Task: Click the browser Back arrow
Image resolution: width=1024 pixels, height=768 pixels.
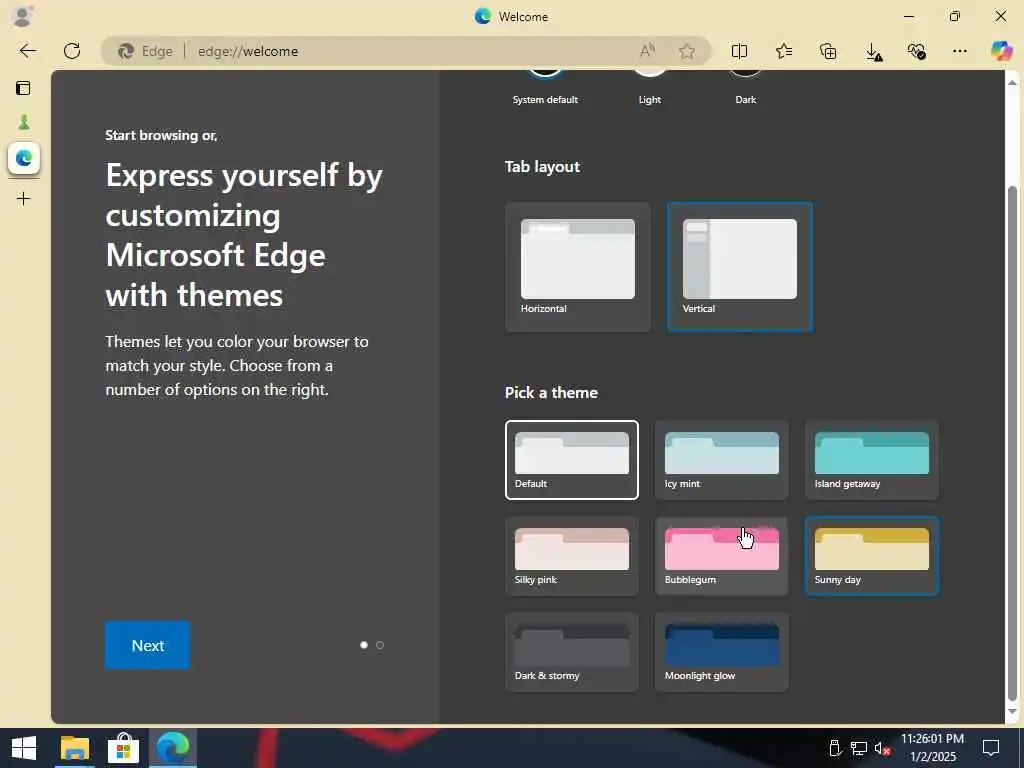Action: click(27, 51)
